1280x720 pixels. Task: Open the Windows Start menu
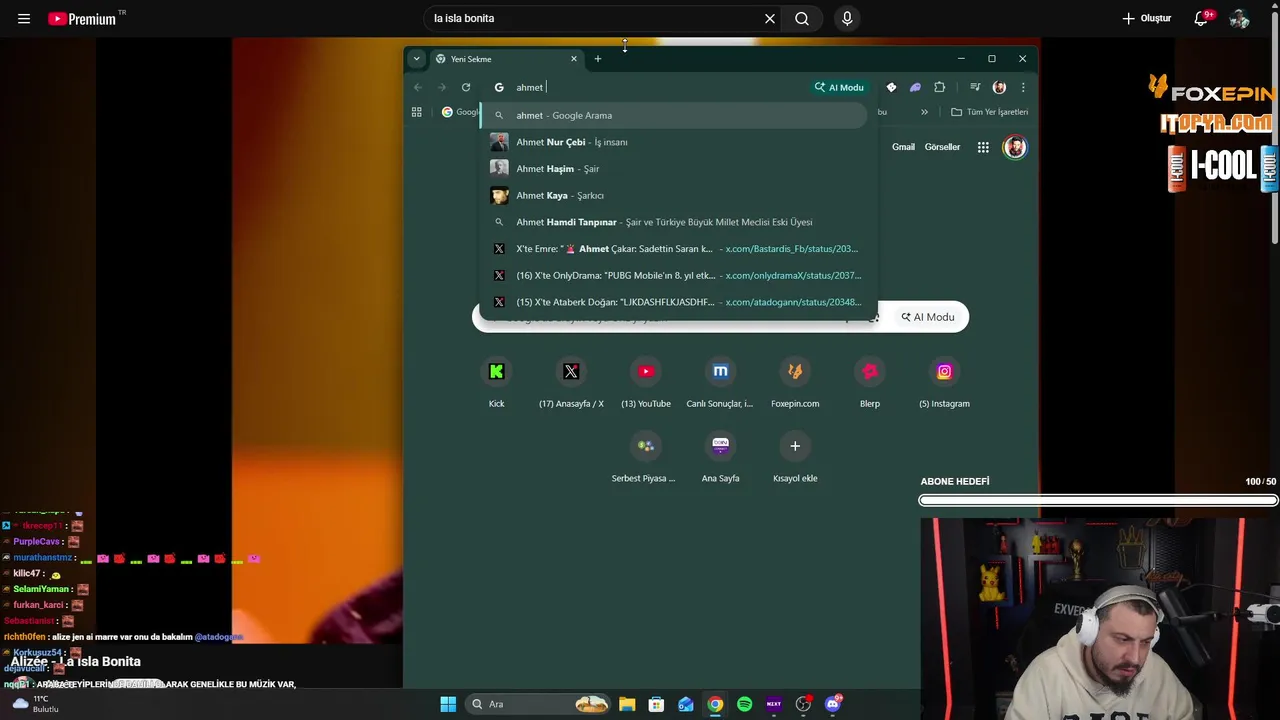coord(448,704)
